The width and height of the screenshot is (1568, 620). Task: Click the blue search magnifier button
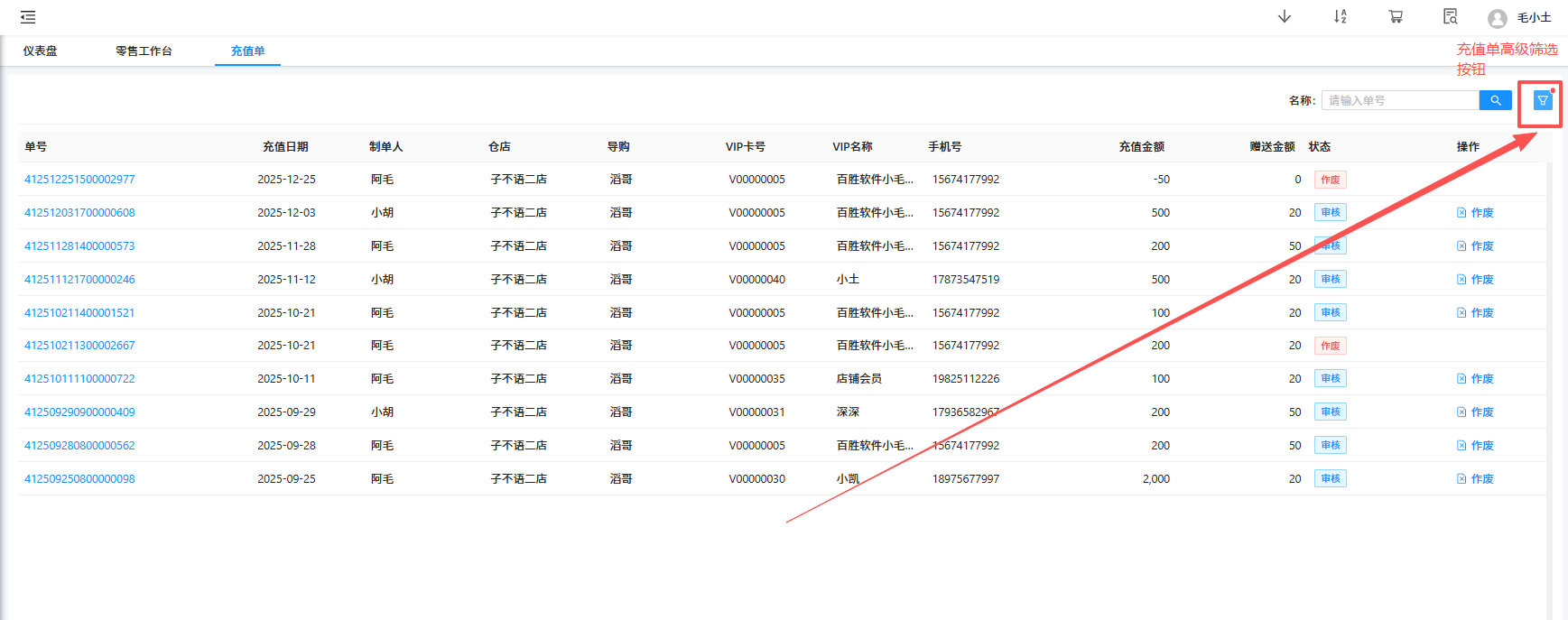pyautogui.click(x=1496, y=100)
